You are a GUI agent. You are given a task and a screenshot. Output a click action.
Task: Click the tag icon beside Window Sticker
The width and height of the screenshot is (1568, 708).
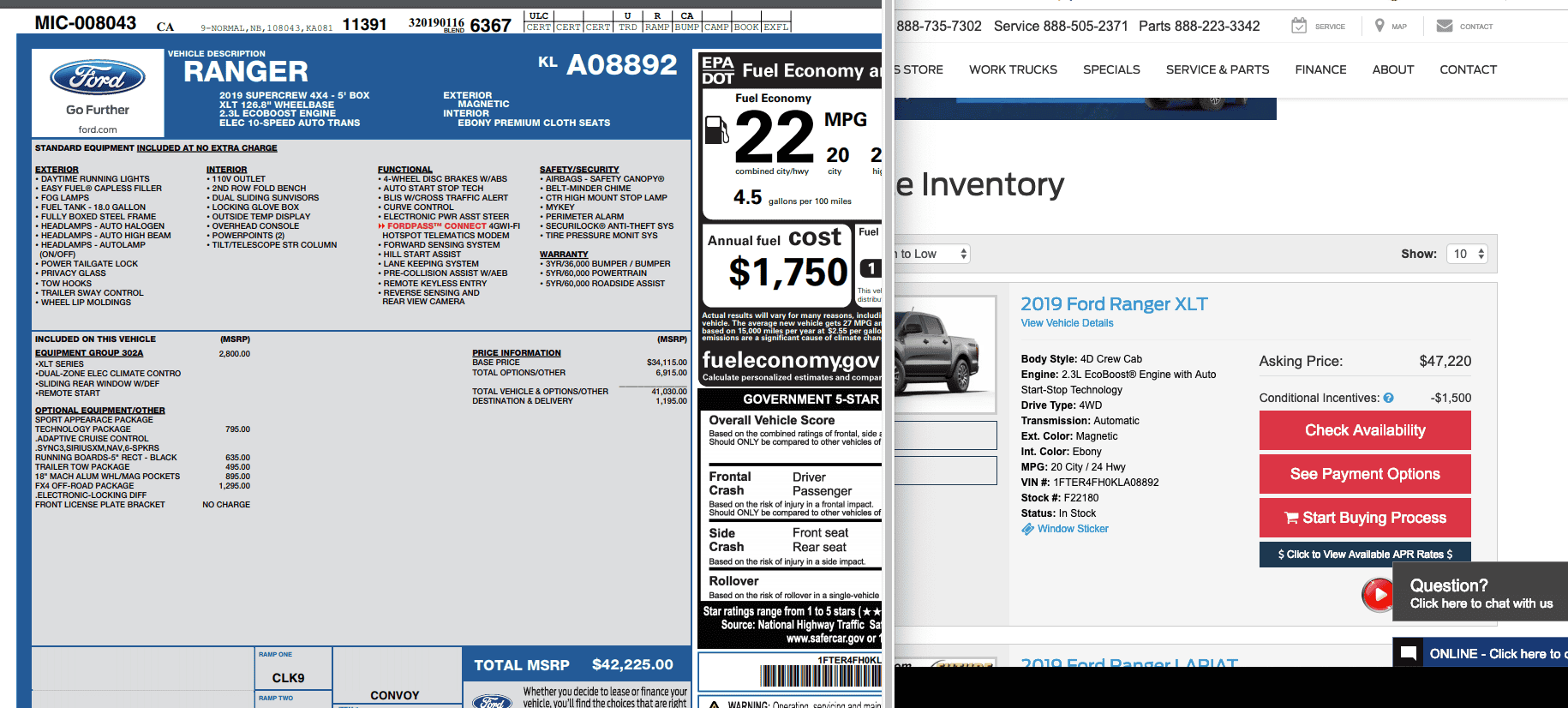point(1027,530)
